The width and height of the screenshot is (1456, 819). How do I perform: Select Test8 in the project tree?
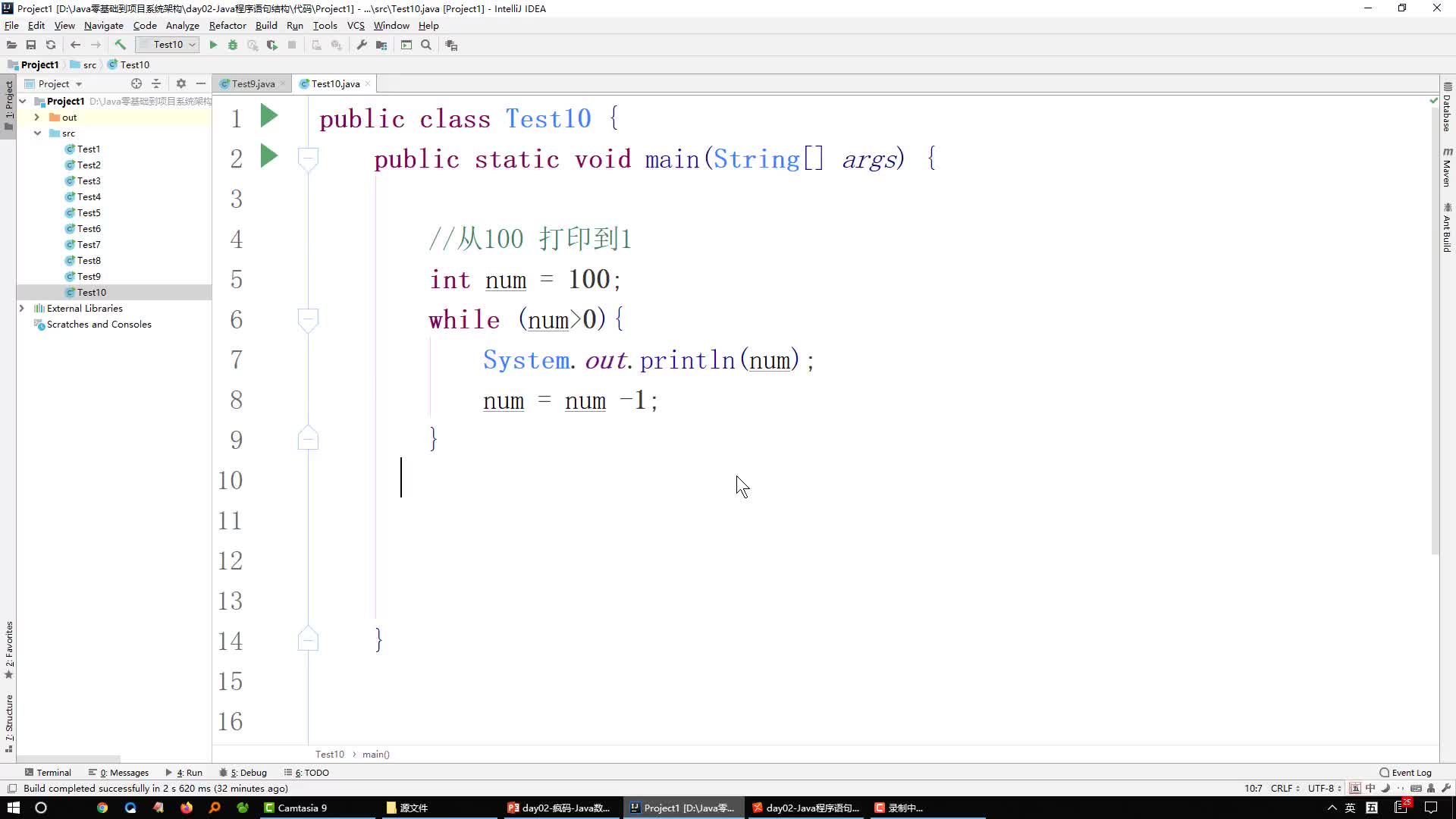point(88,260)
